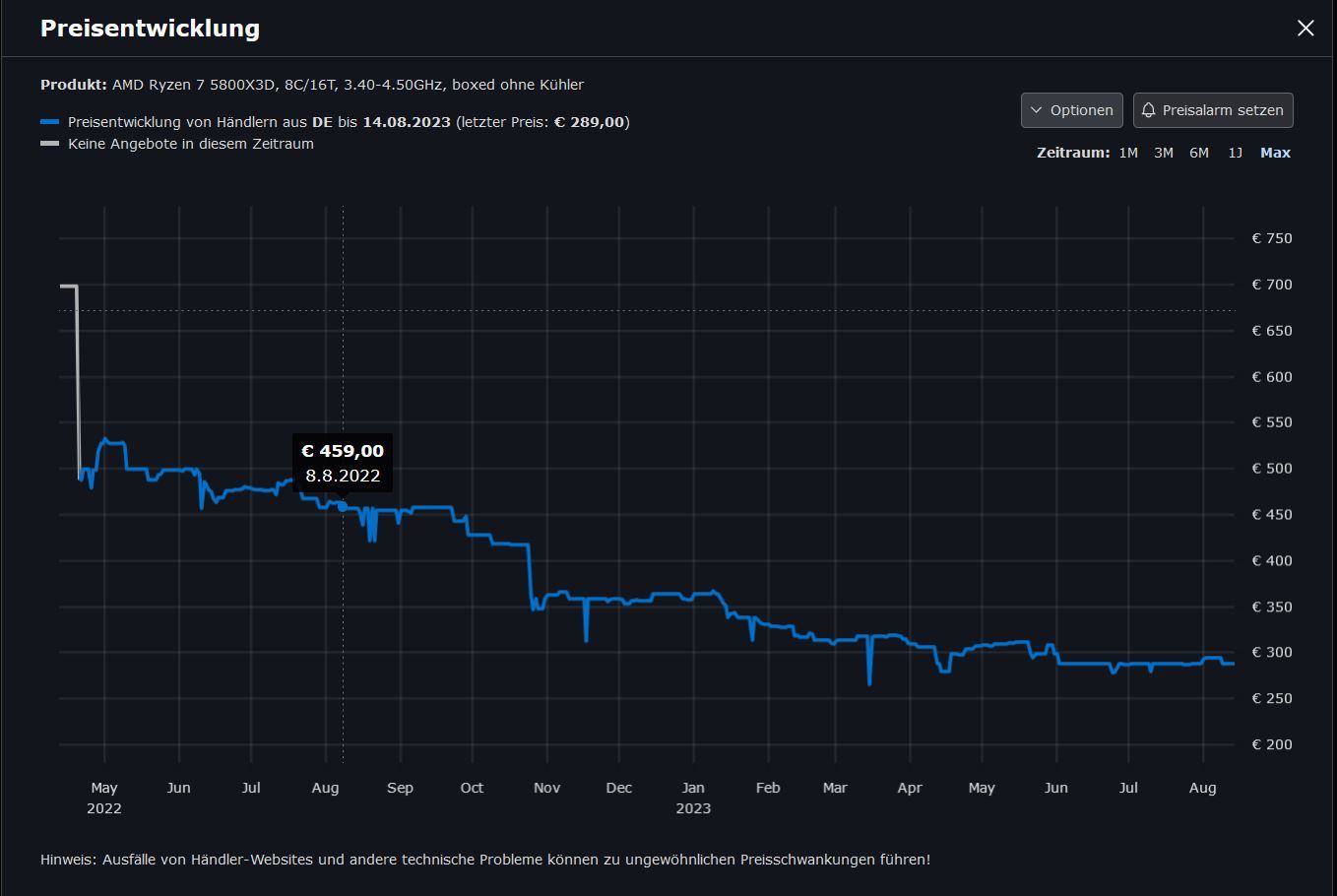Screen dimensions: 1337x896
Task: Choose the 6M time period
Action: point(1199,153)
